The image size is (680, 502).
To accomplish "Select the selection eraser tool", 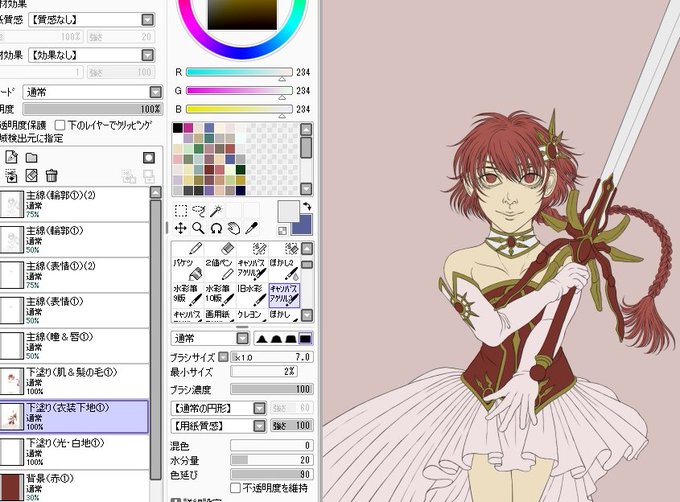I will 284,249.
